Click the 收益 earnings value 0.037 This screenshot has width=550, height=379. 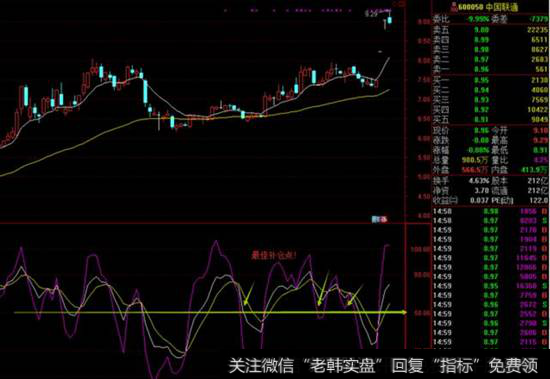[x=479, y=200]
